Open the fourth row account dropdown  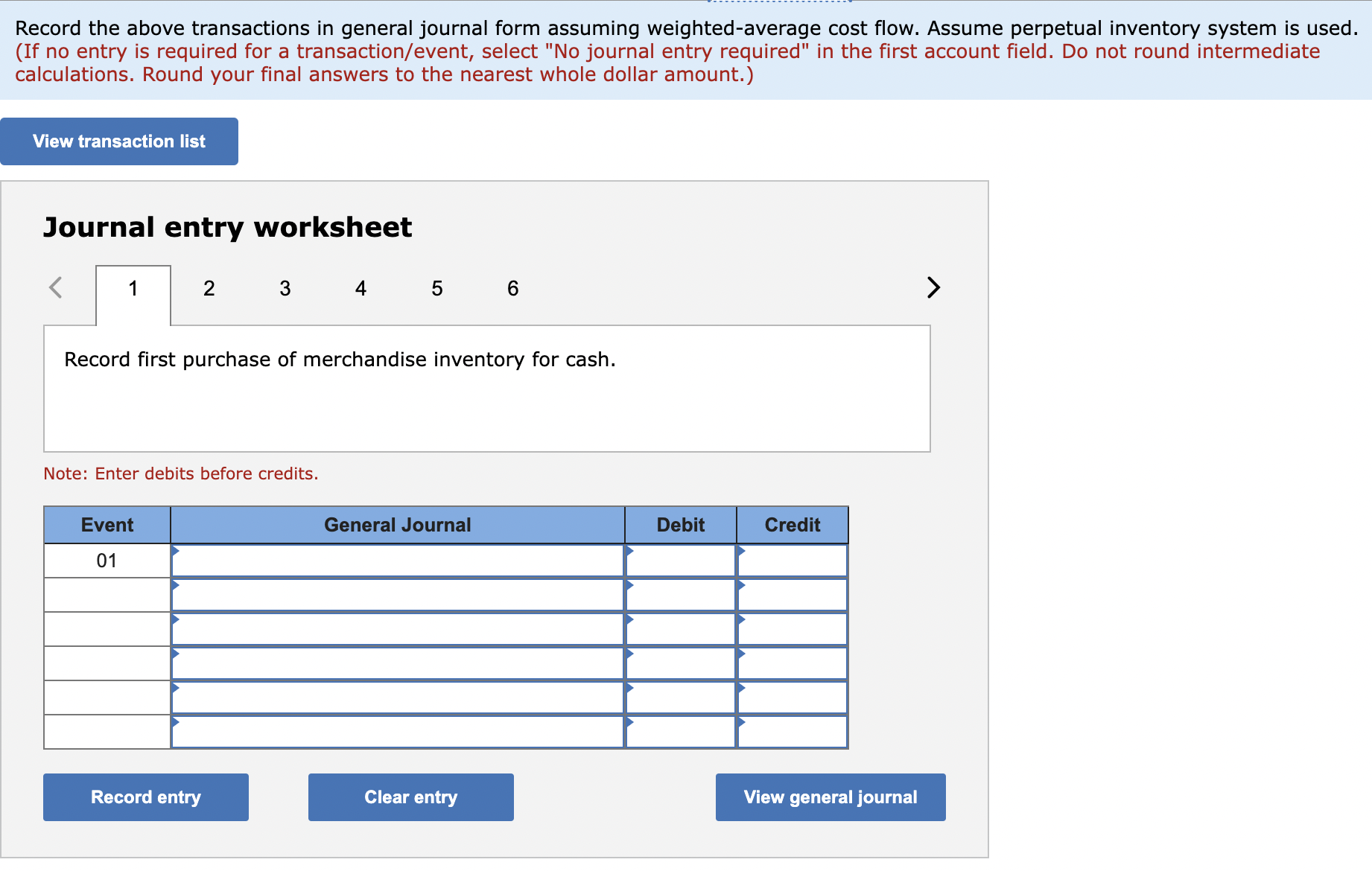tap(397, 663)
